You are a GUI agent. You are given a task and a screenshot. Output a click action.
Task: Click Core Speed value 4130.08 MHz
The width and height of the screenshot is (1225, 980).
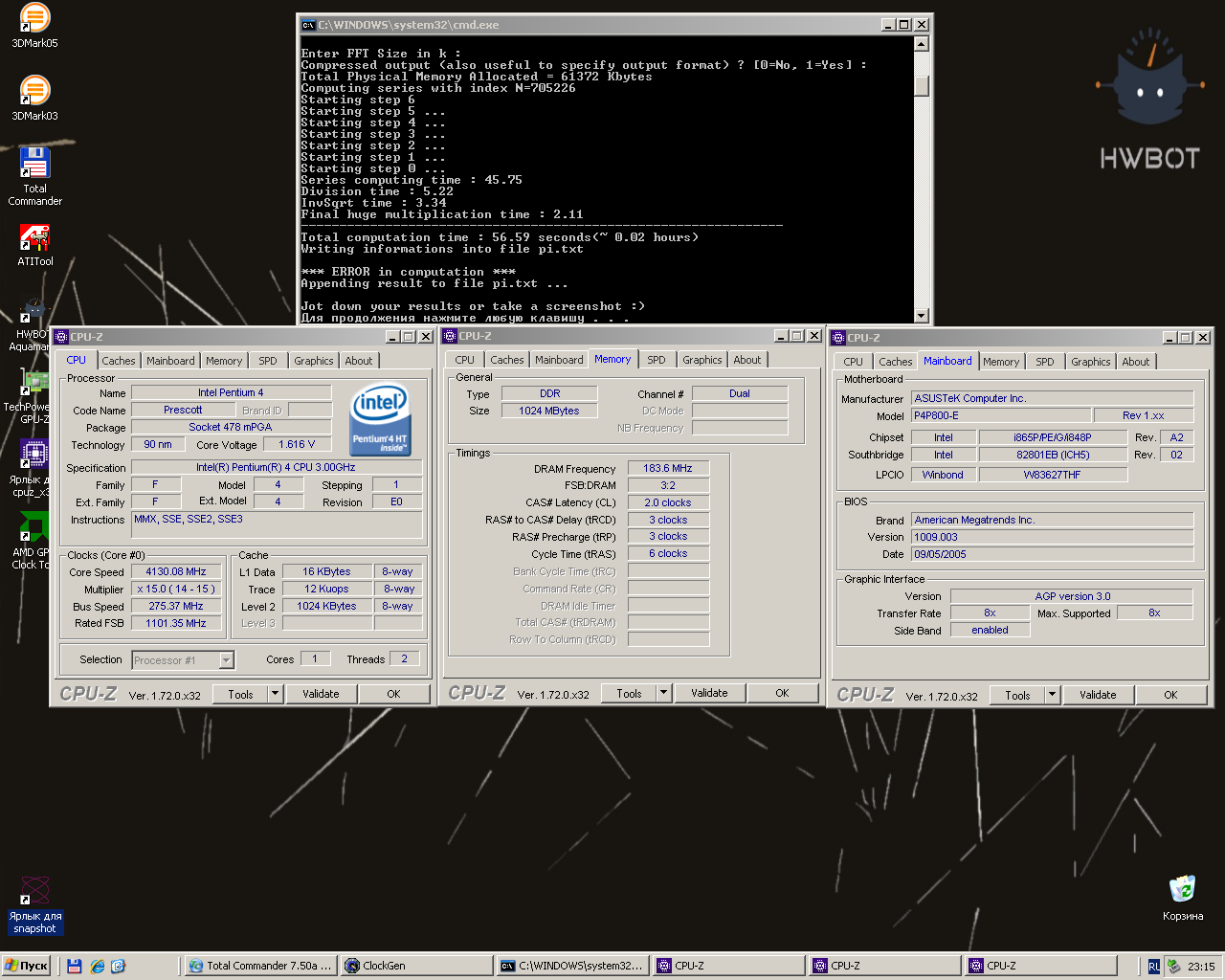coord(176,571)
